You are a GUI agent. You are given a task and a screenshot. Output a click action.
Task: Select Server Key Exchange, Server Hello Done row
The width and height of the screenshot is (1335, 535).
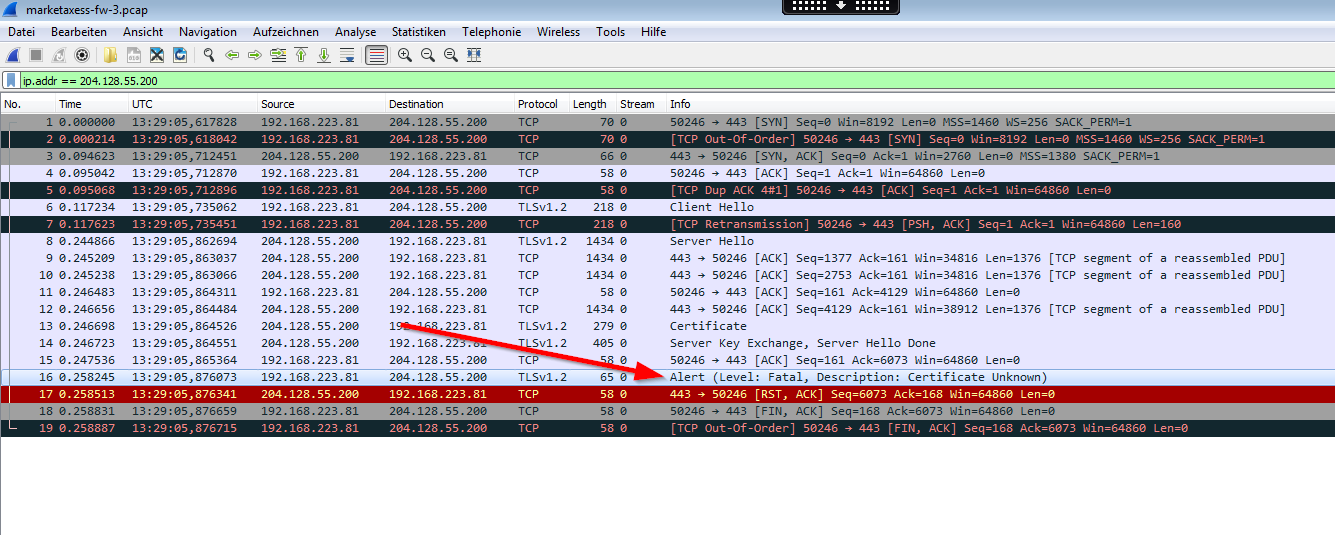point(667,343)
